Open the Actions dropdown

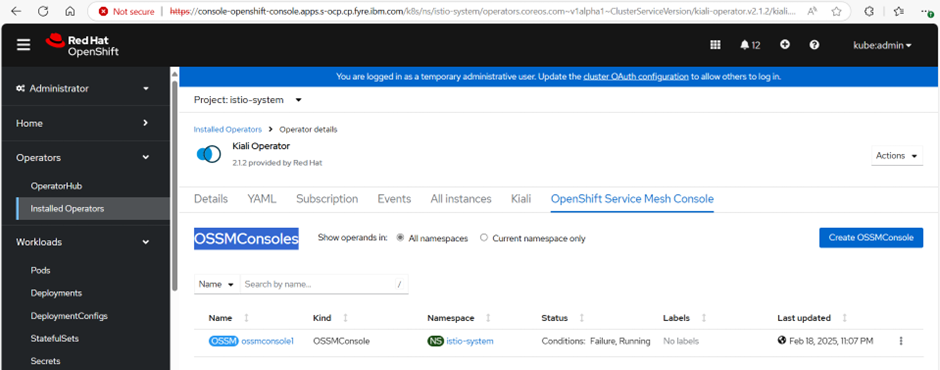[x=897, y=155]
